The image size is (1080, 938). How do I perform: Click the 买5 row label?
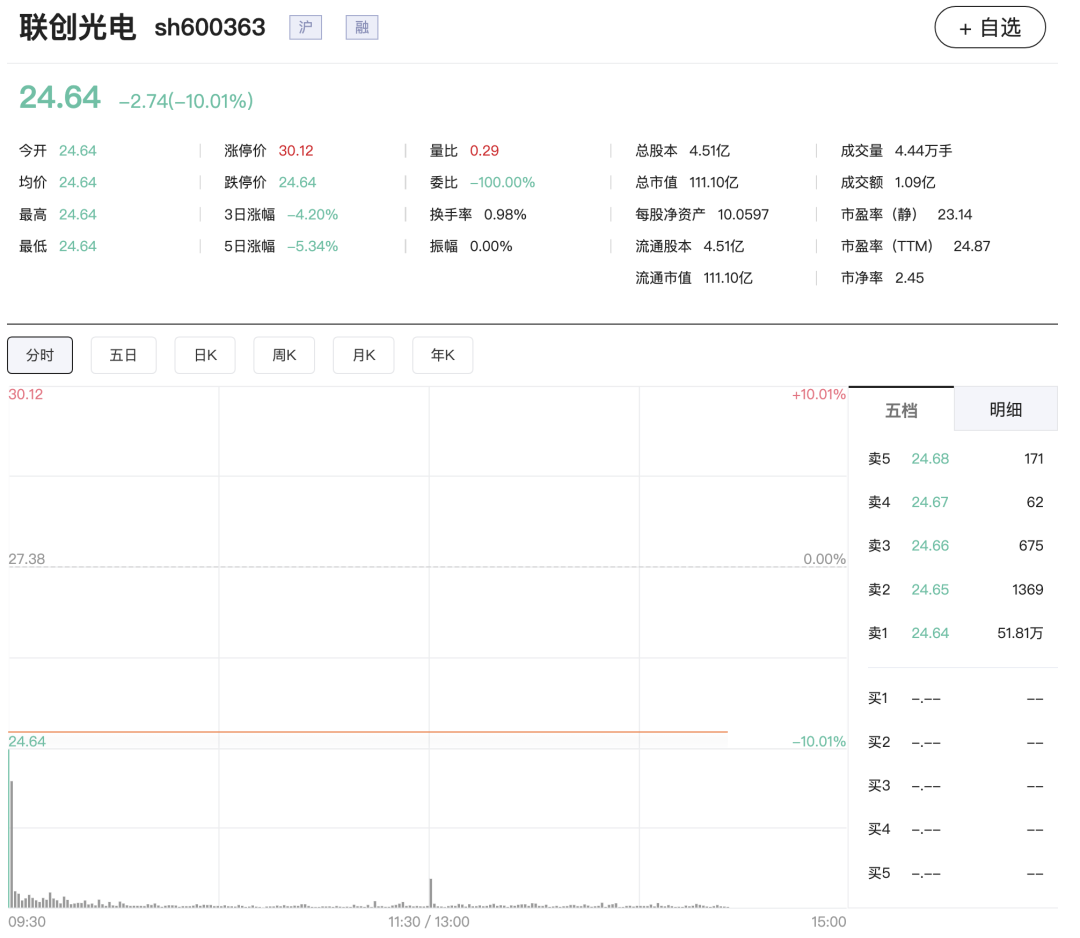pyautogui.click(x=879, y=873)
